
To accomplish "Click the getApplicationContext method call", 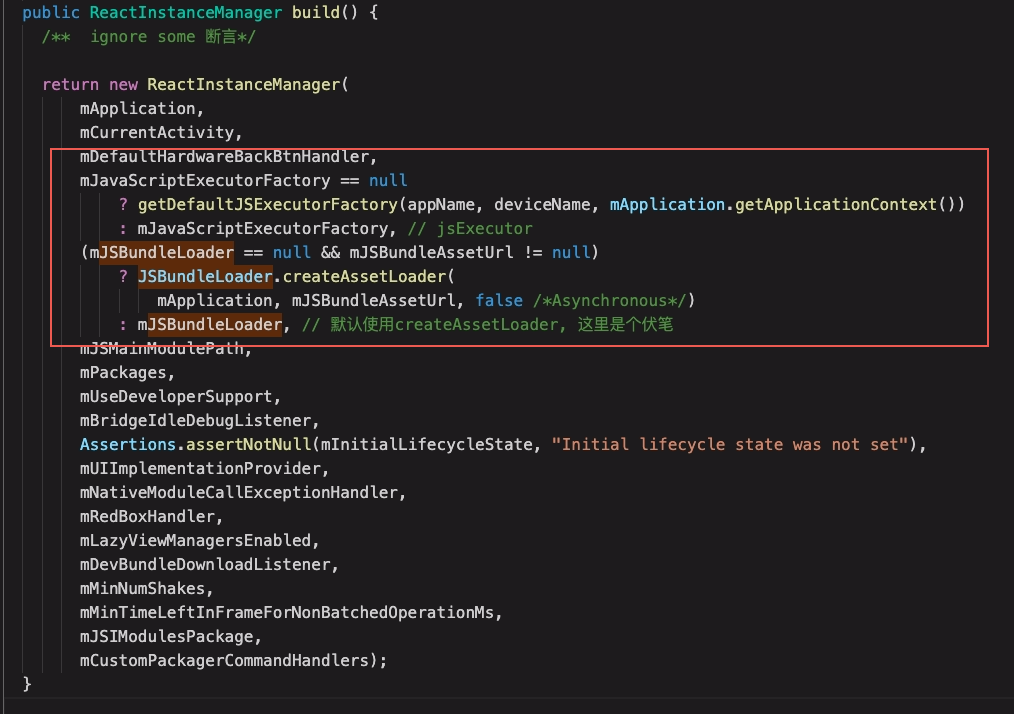I will [x=836, y=205].
